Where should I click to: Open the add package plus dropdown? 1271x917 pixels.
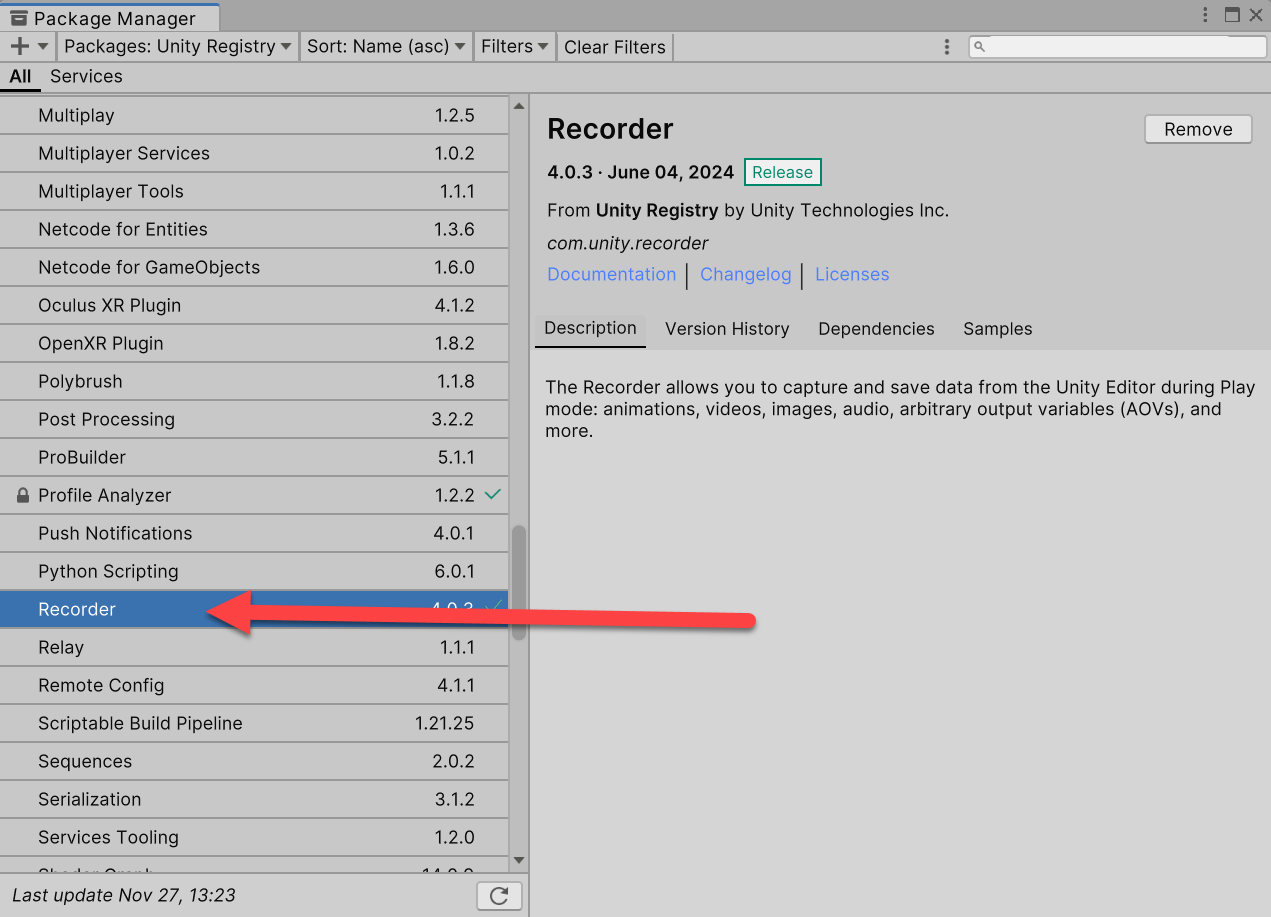click(x=29, y=46)
